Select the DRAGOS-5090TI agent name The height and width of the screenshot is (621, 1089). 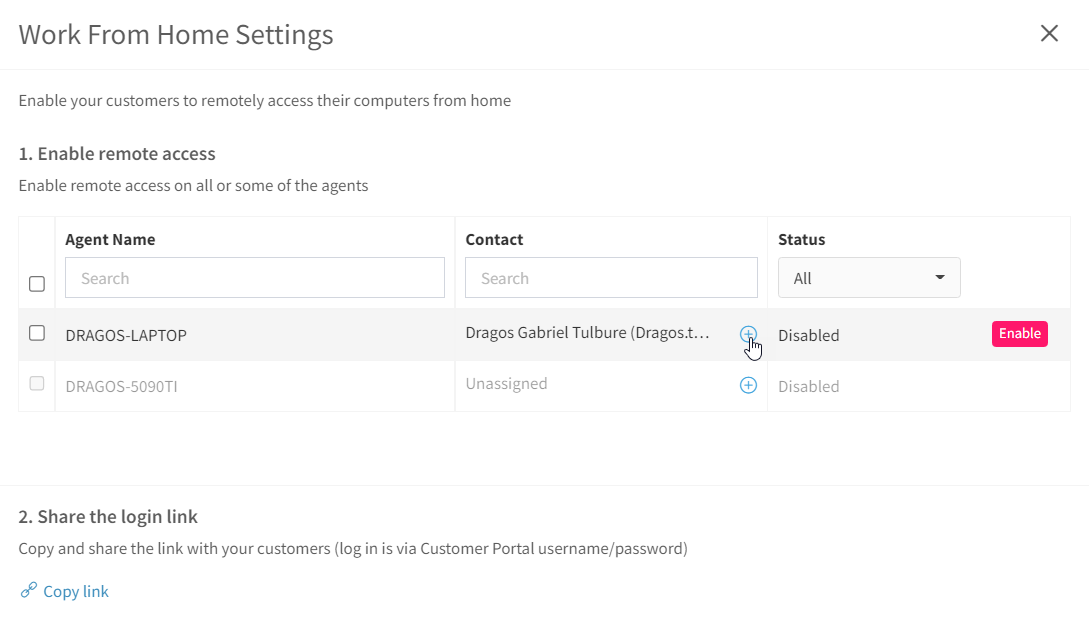[x=122, y=386]
